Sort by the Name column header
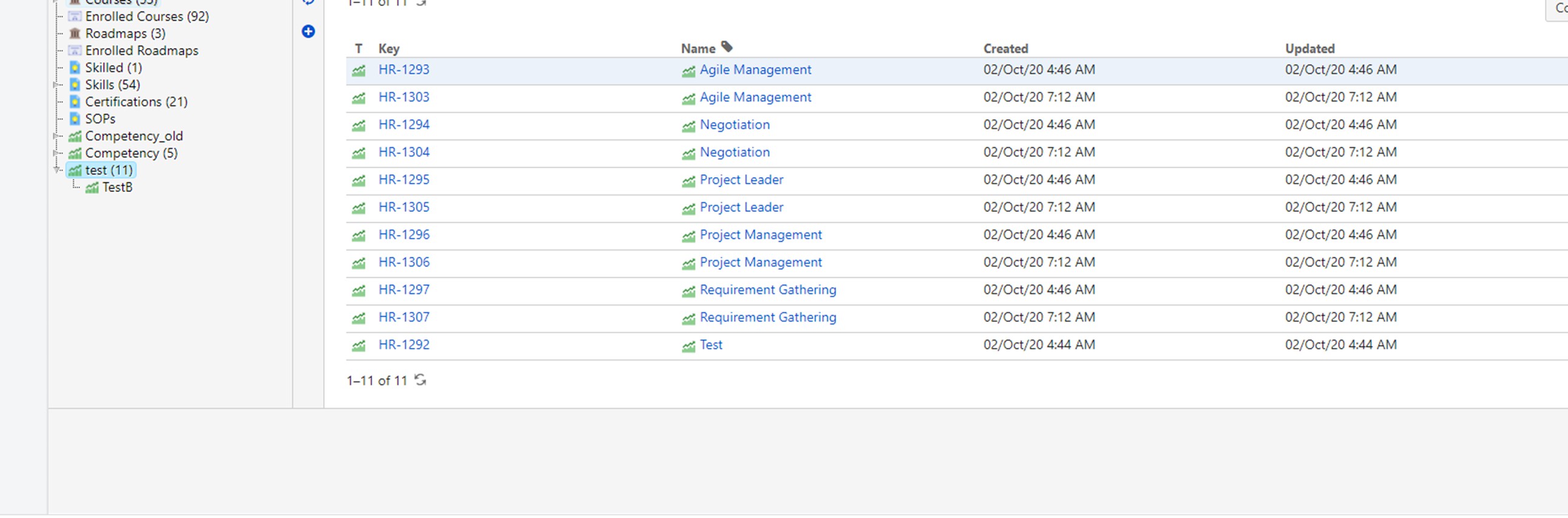The width and height of the screenshot is (1568, 518). (697, 49)
